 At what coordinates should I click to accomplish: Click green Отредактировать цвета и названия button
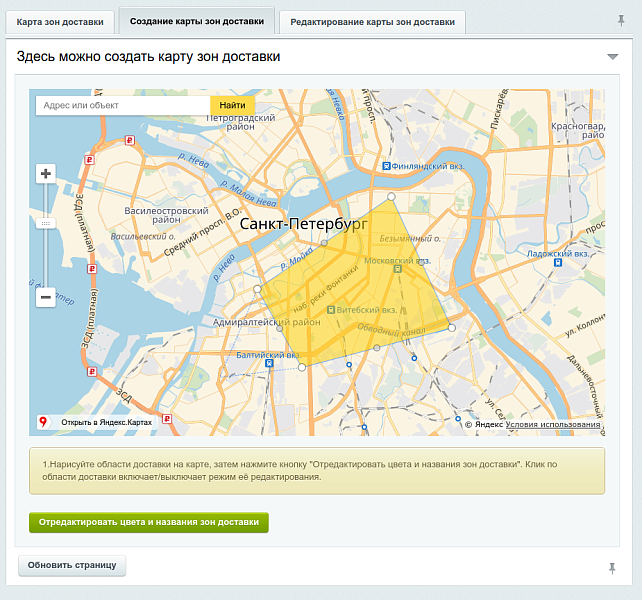(x=148, y=522)
